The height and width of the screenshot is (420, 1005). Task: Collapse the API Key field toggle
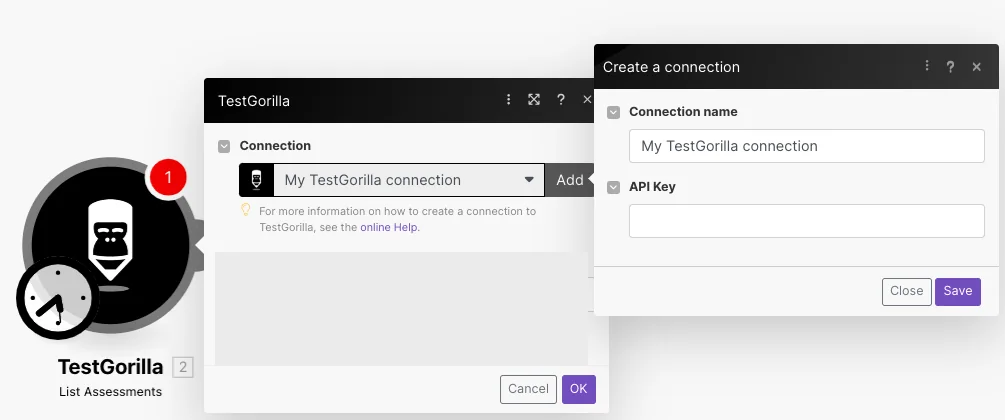(613, 187)
